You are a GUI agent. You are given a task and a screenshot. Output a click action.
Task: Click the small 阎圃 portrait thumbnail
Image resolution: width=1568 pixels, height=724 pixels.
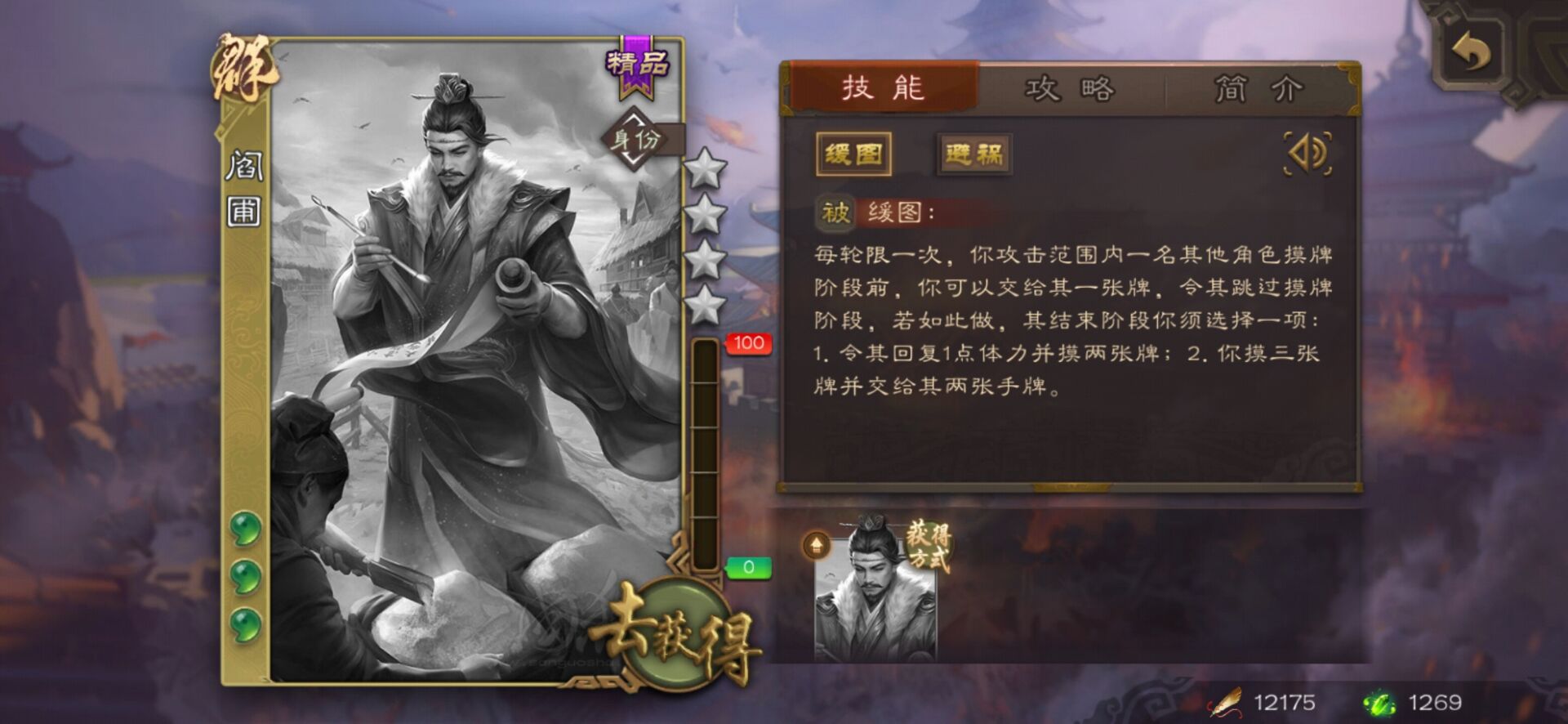tap(875, 595)
